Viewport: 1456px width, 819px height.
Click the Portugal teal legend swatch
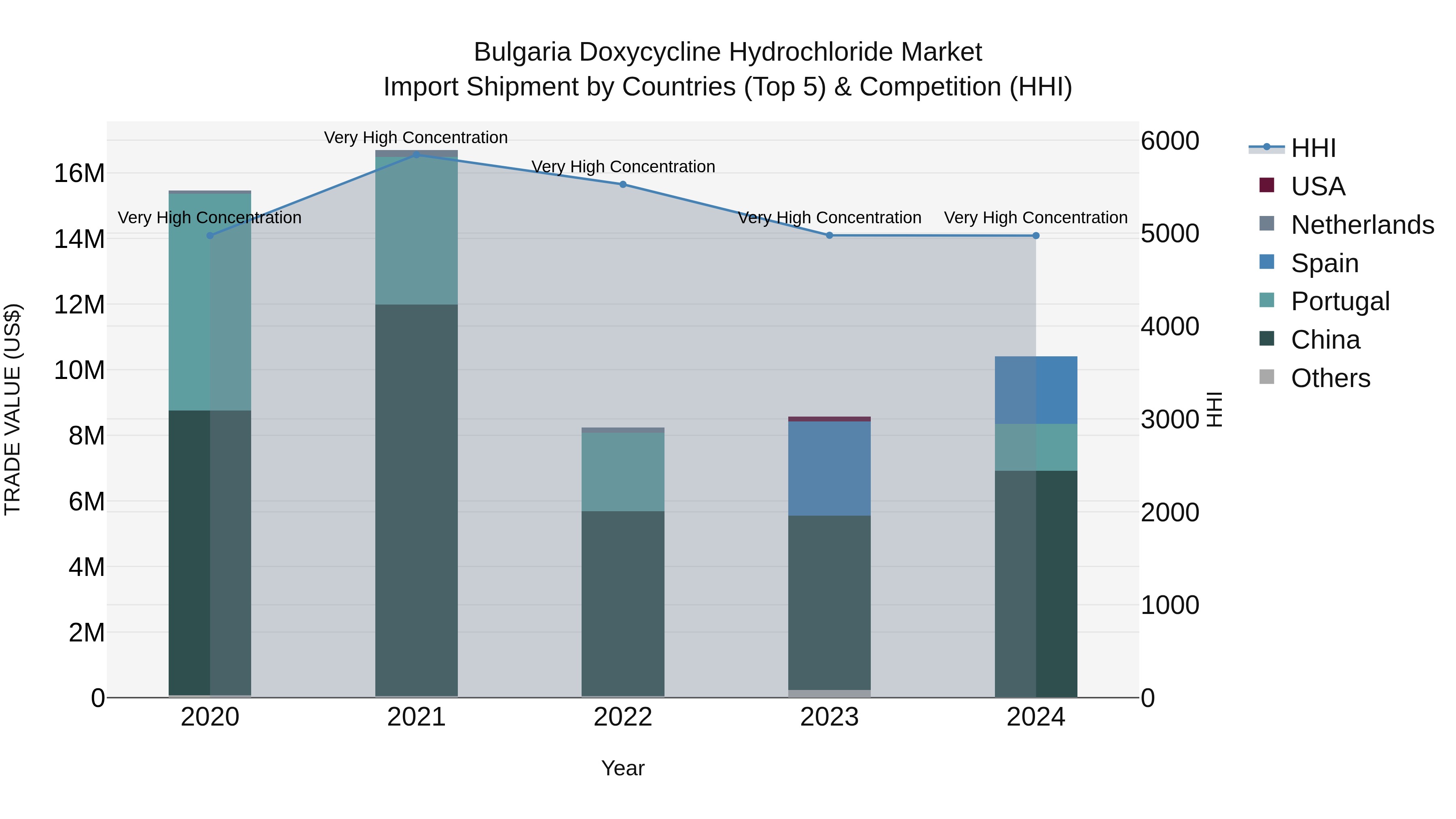tap(1267, 301)
